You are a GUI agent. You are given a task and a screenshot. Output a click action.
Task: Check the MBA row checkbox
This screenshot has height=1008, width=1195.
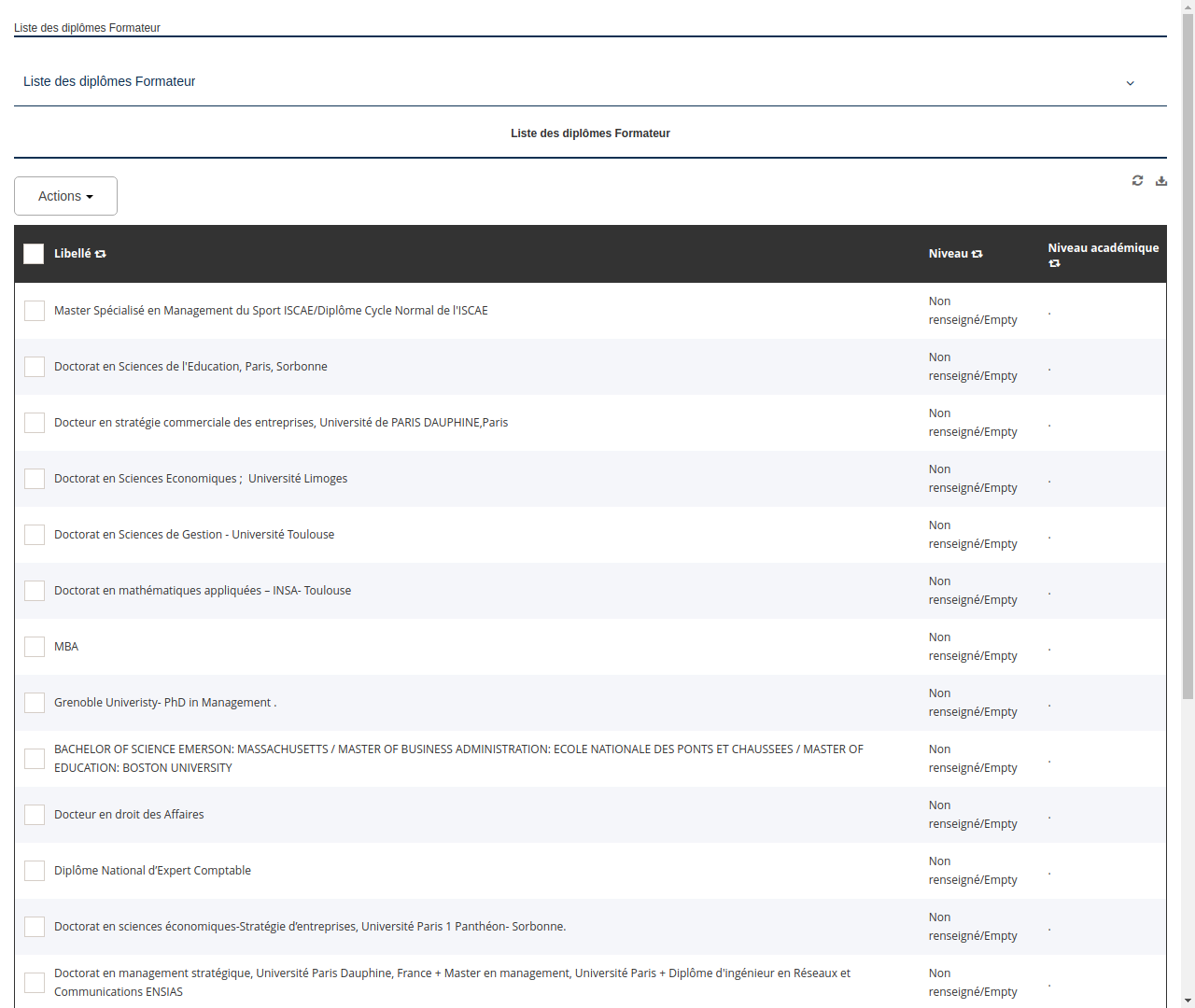click(x=35, y=646)
